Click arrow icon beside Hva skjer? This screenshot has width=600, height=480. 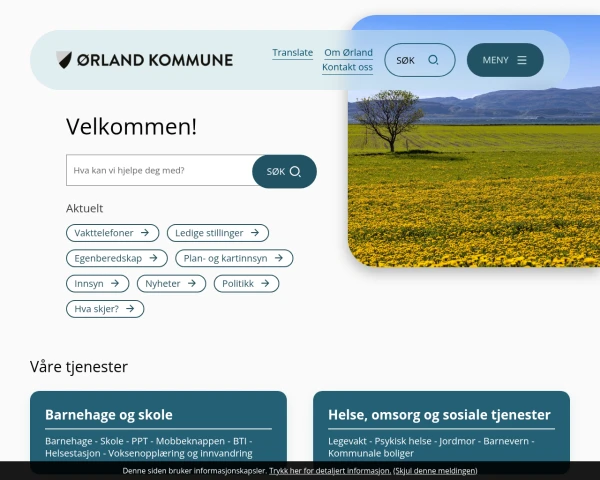coord(130,309)
